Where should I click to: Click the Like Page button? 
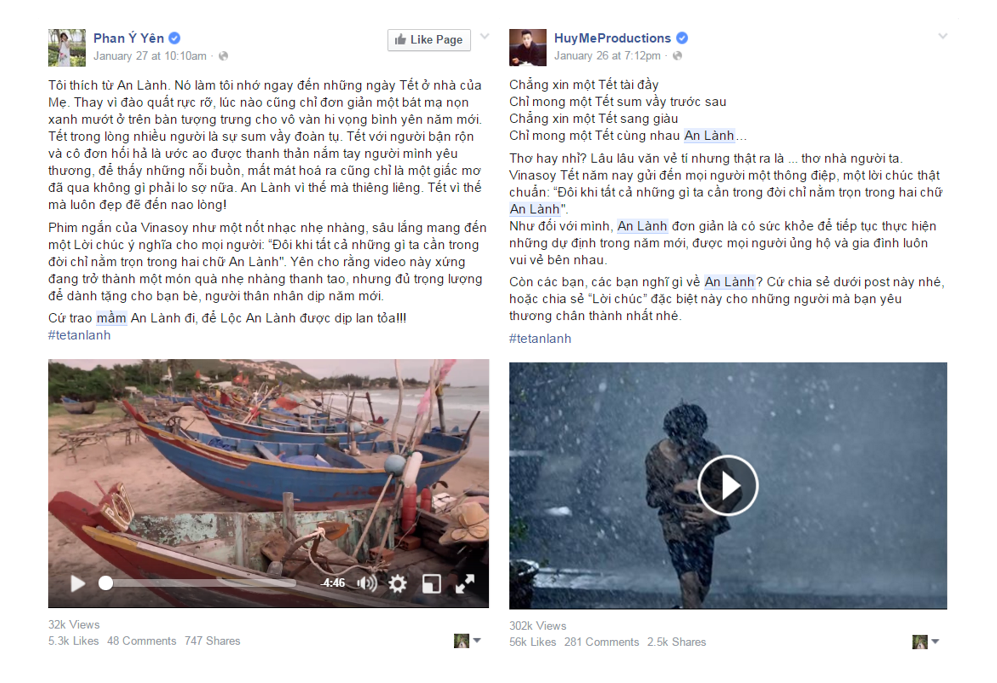pos(429,39)
